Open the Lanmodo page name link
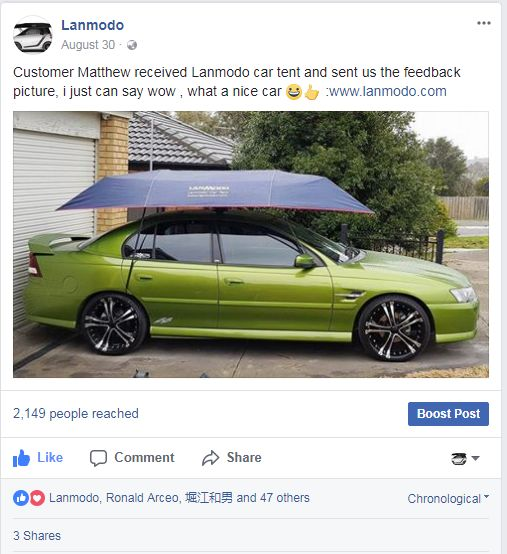 pyautogui.click(x=93, y=25)
